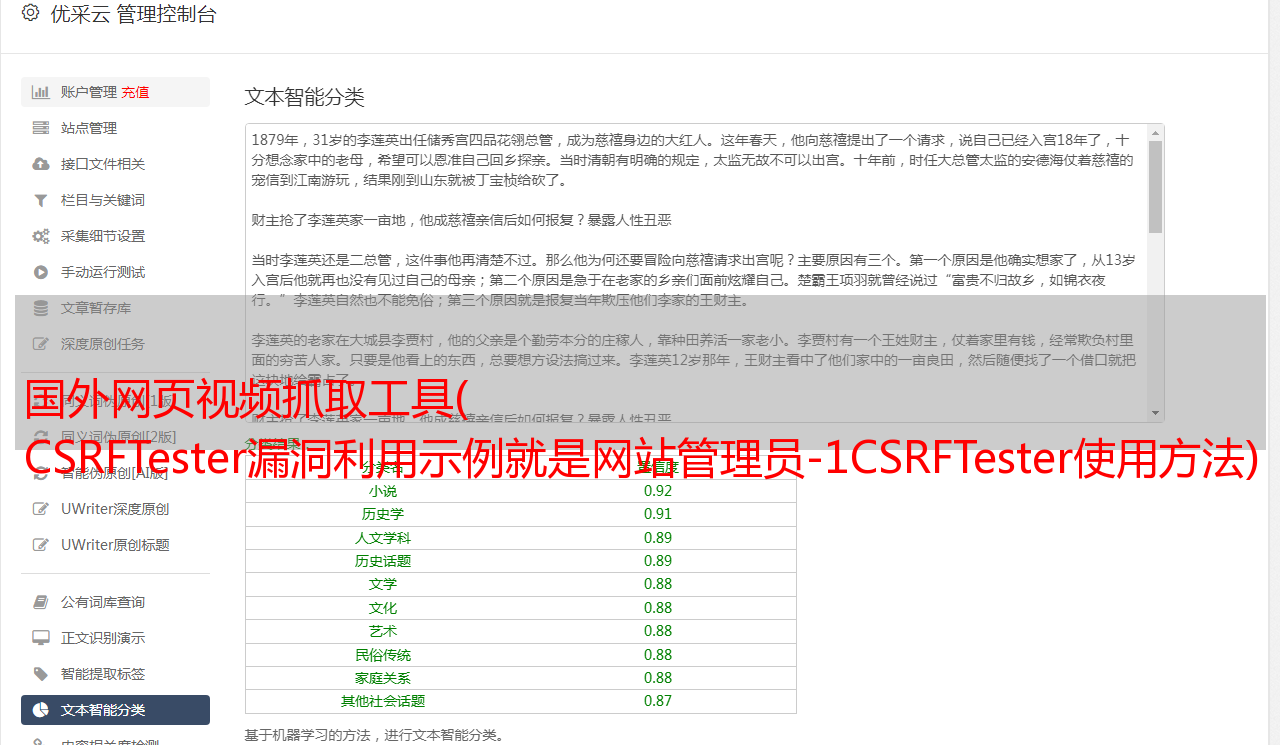
Task: Click the 文本智能分类 page heading
Action: click(x=305, y=97)
